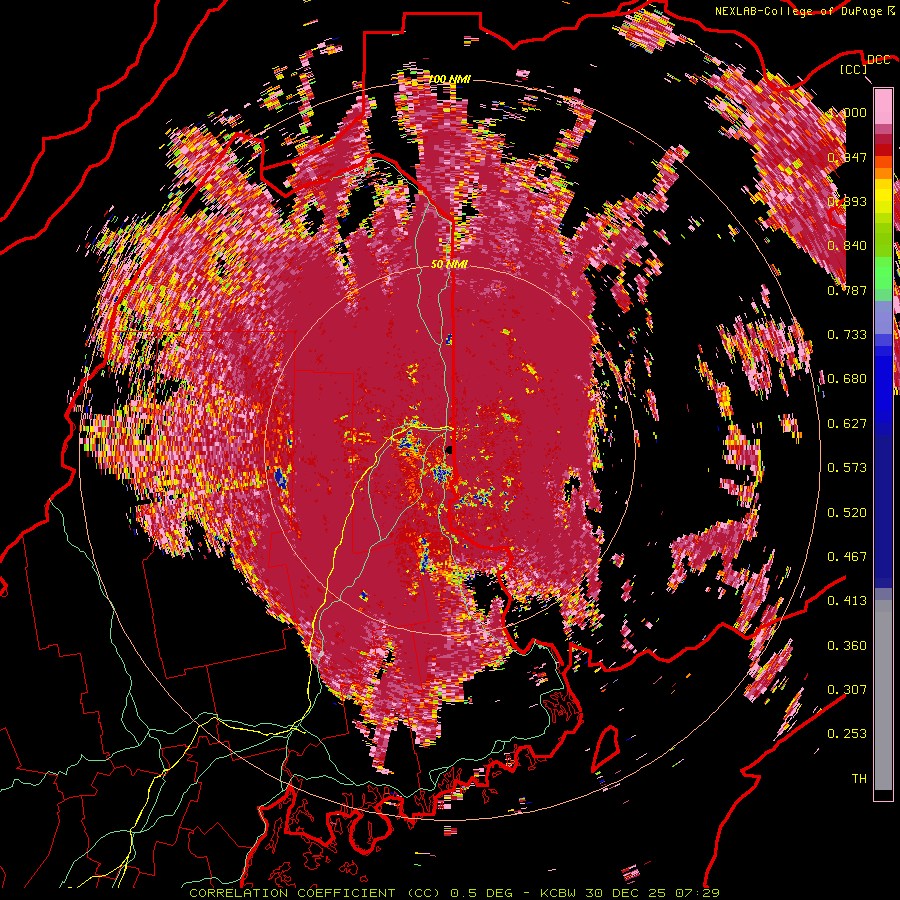
Task: Click the DCC label above the color scale
Action: click(878, 60)
